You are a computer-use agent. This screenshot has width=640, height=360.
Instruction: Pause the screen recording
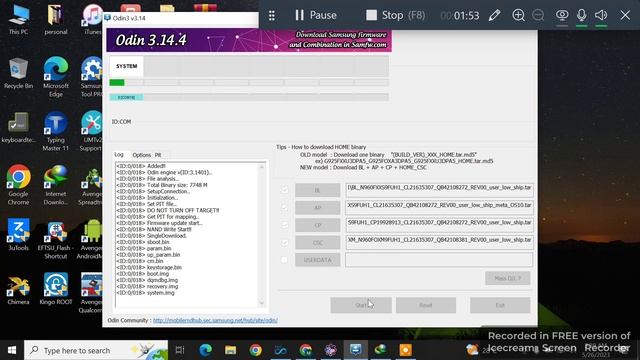pyautogui.click(x=316, y=16)
